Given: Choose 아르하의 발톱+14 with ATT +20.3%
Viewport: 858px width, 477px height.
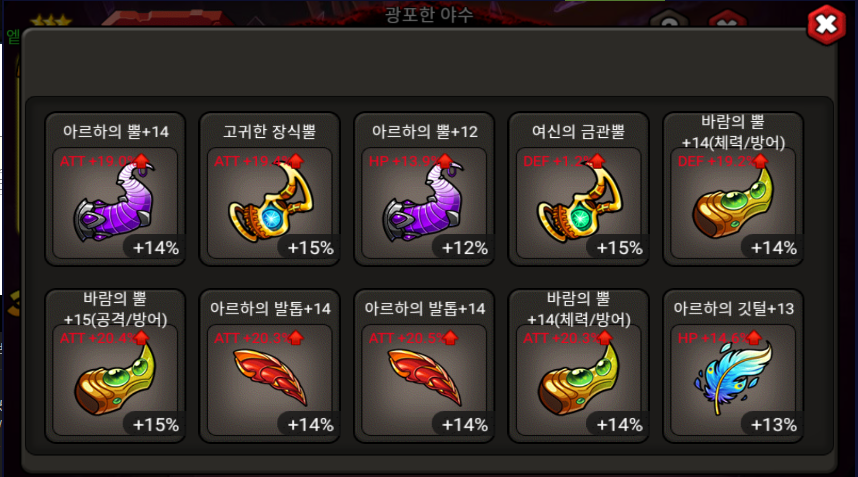Looking at the screenshot, I should (269, 366).
